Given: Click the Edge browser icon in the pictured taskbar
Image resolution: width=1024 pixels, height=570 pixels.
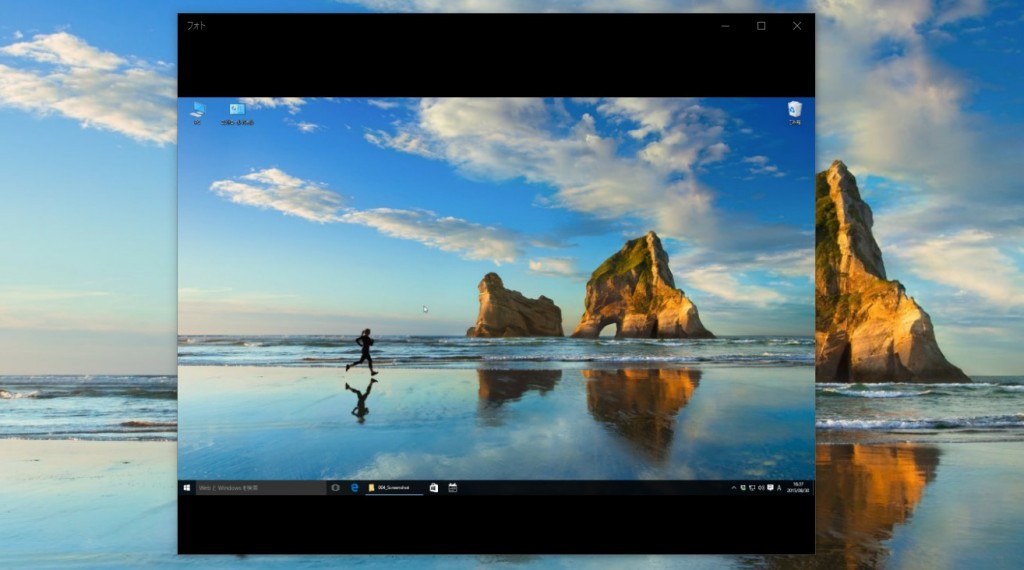Looking at the screenshot, I should pyautogui.click(x=354, y=488).
